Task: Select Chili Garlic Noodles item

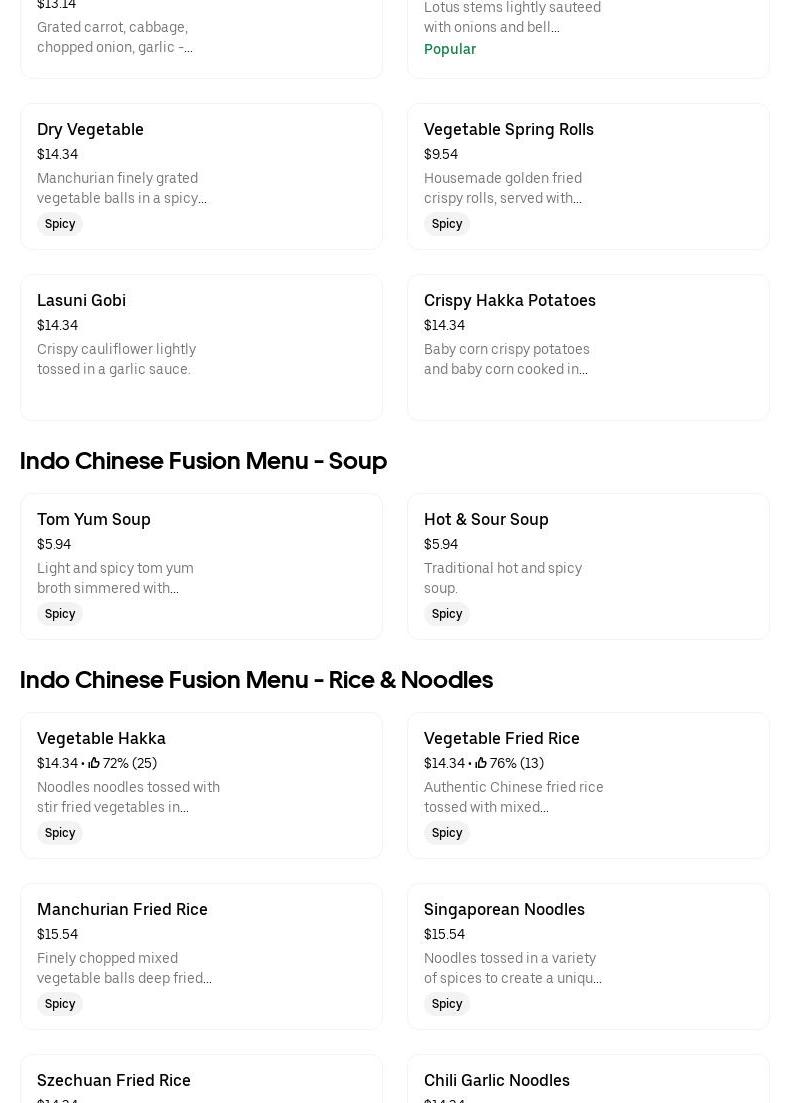Action: [x=497, y=1080]
